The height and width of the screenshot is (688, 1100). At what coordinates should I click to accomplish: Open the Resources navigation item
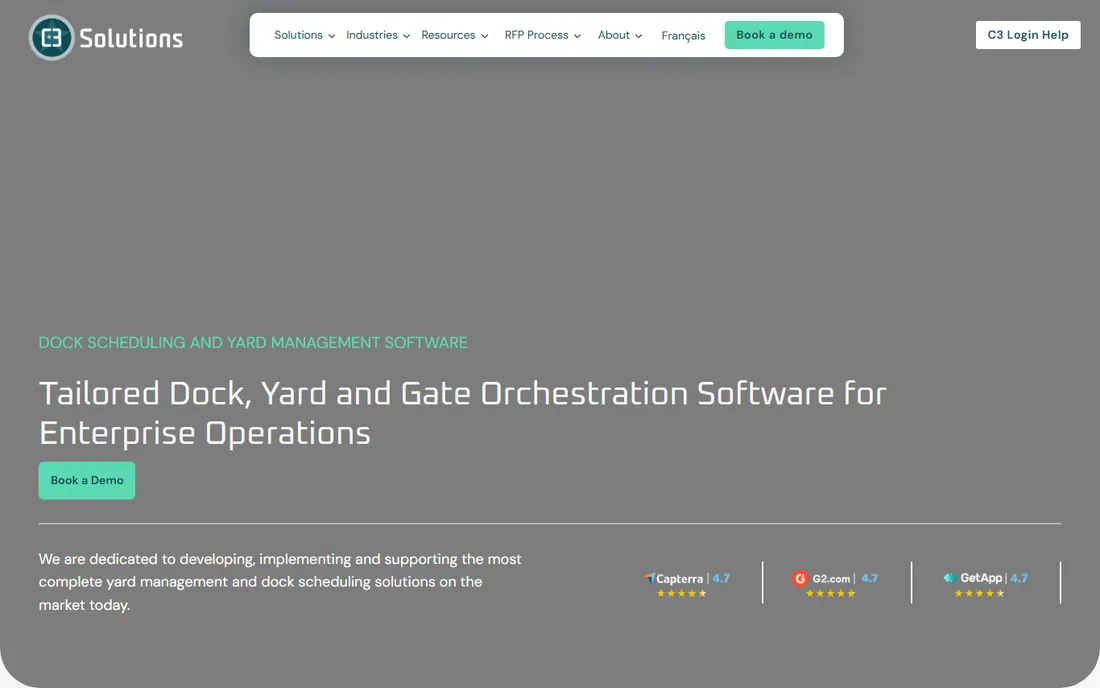point(448,35)
